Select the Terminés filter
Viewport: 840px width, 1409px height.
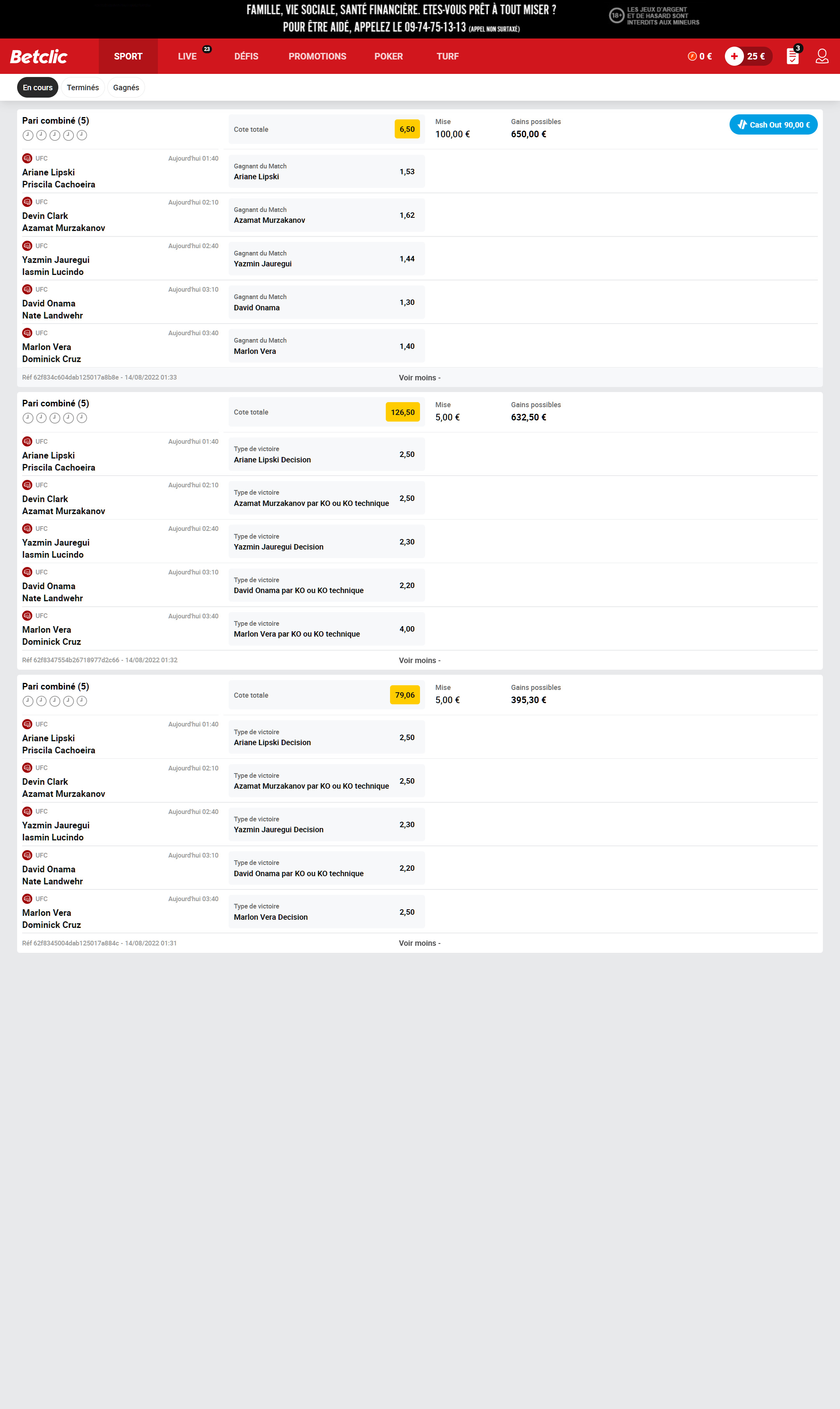coord(83,87)
